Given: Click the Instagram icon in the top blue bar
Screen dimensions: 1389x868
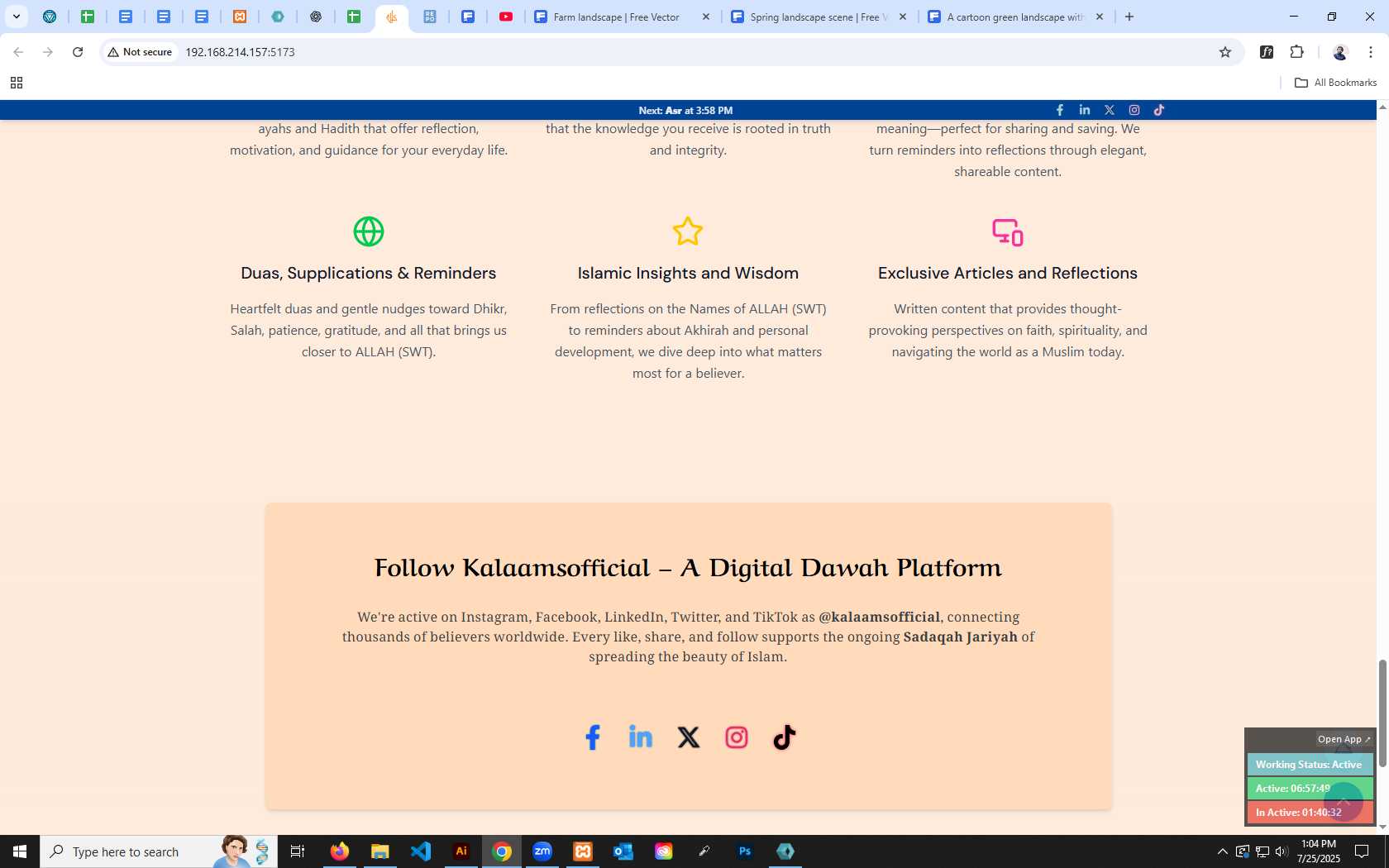Looking at the screenshot, I should (x=1134, y=110).
